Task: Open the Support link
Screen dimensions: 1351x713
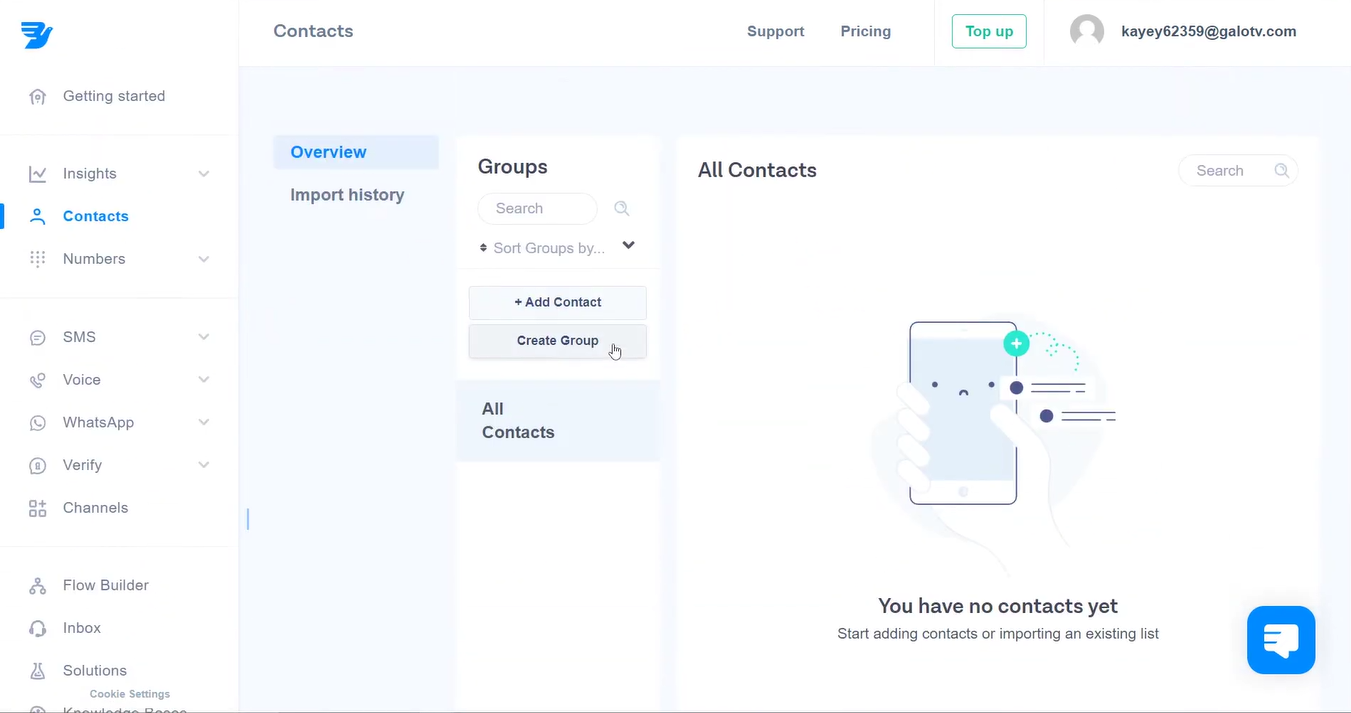Action: click(776, 31)
